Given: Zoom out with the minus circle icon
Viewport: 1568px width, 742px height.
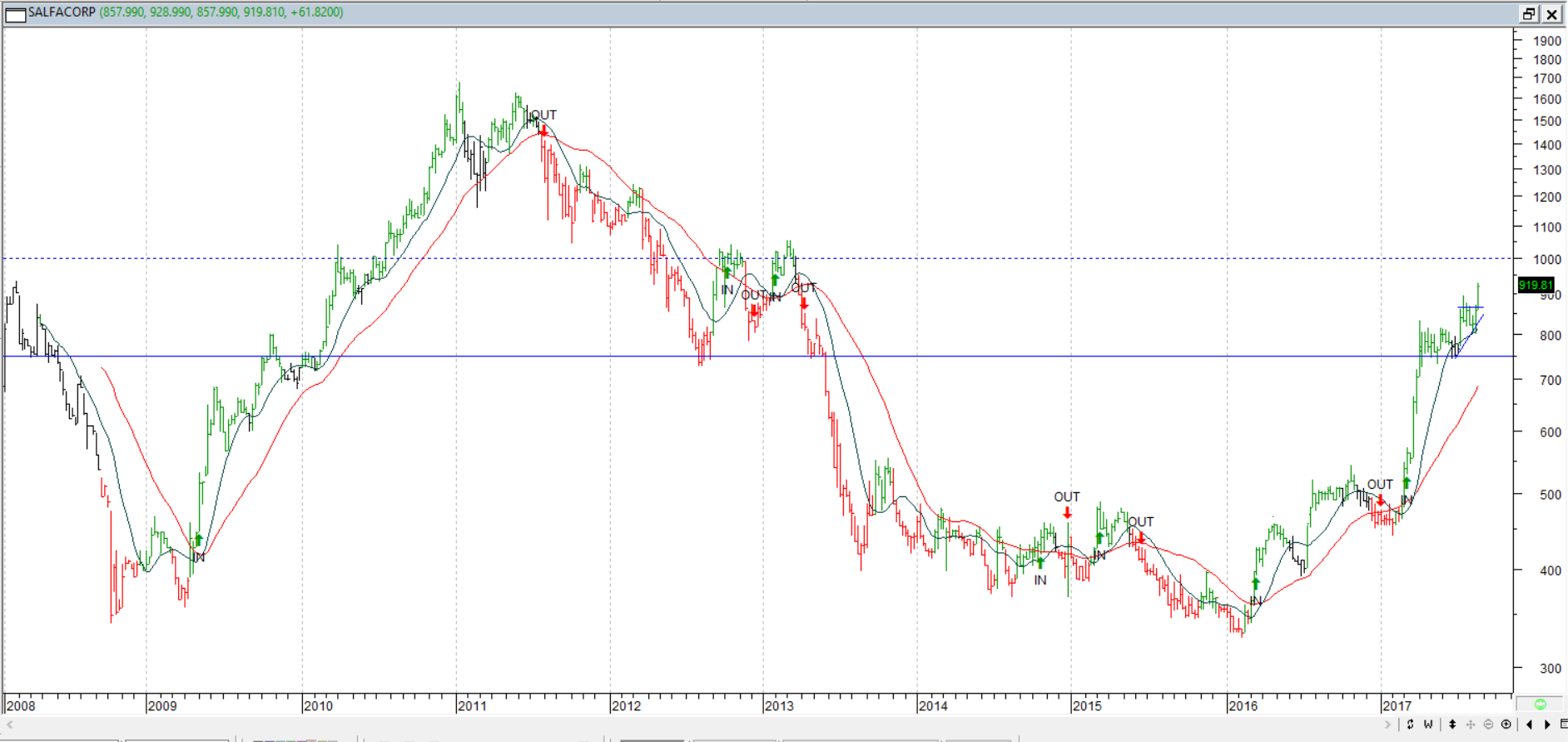Looking at the screenshot, I should click(x=1488, y=725).
